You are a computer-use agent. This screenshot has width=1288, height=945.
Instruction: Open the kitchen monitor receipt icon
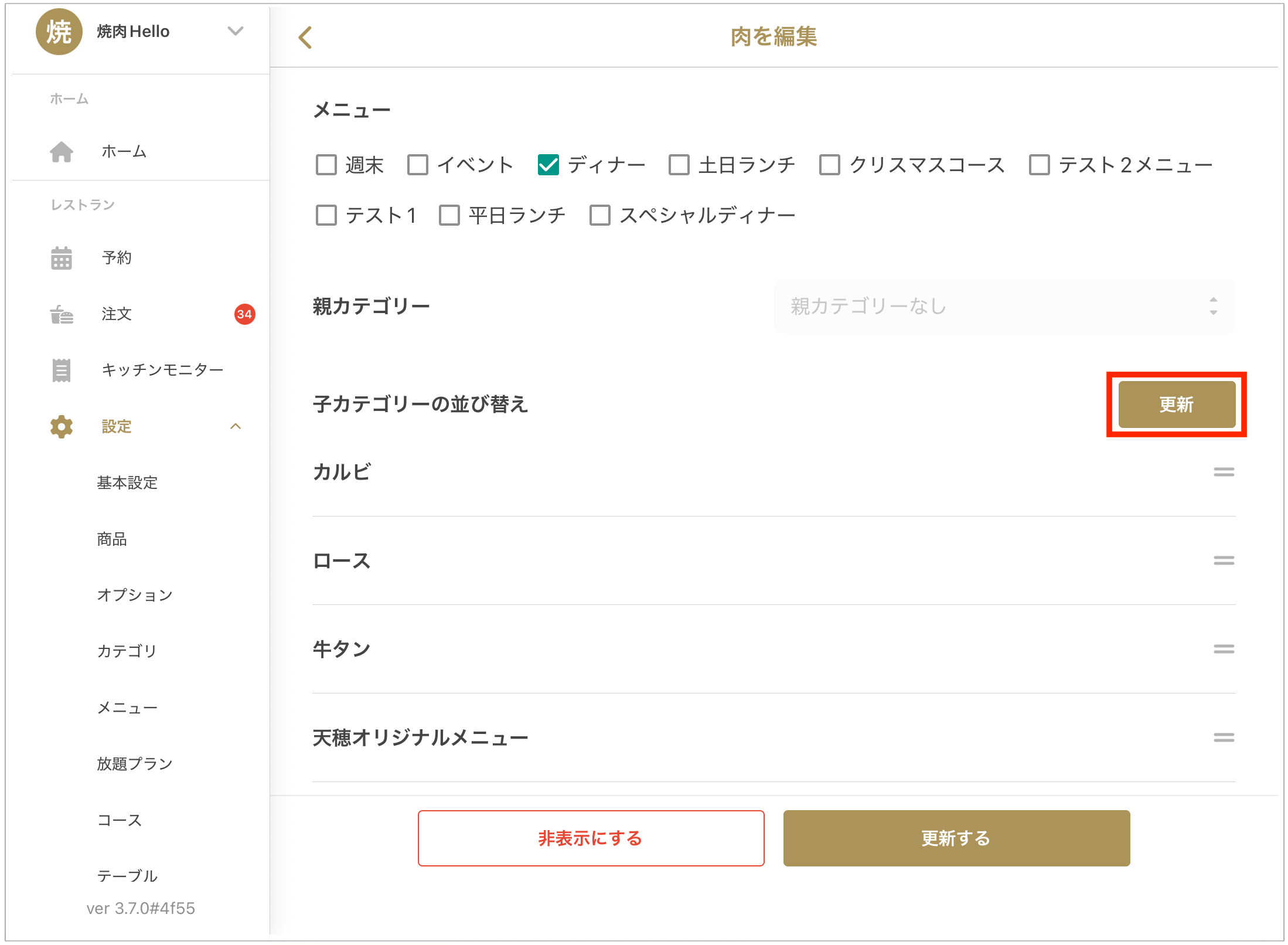(62, 370)
